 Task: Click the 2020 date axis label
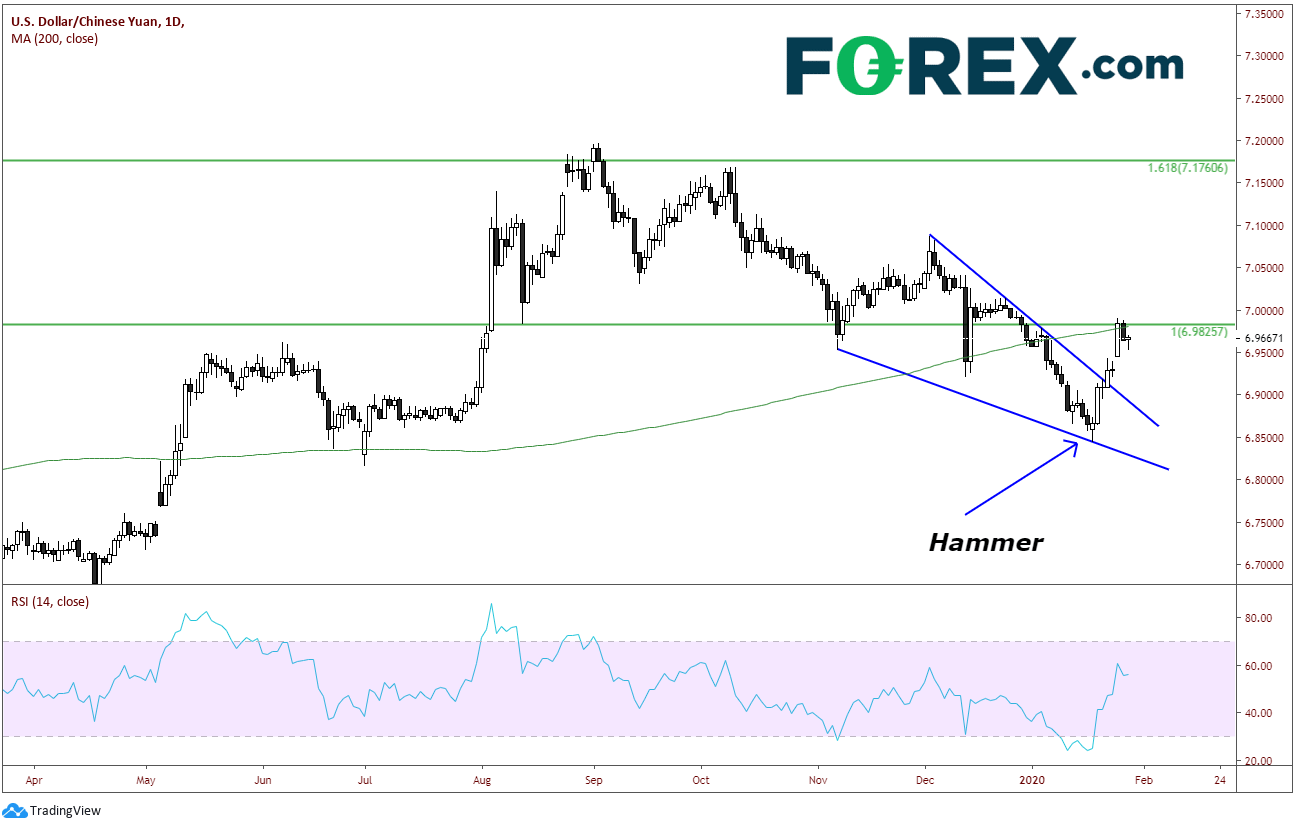1030,778
